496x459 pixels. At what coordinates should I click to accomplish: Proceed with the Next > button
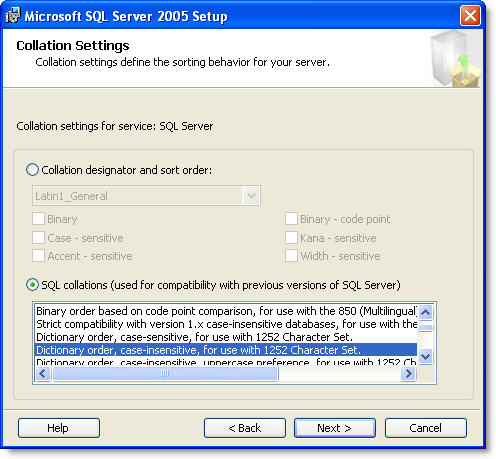click(335, 428)
